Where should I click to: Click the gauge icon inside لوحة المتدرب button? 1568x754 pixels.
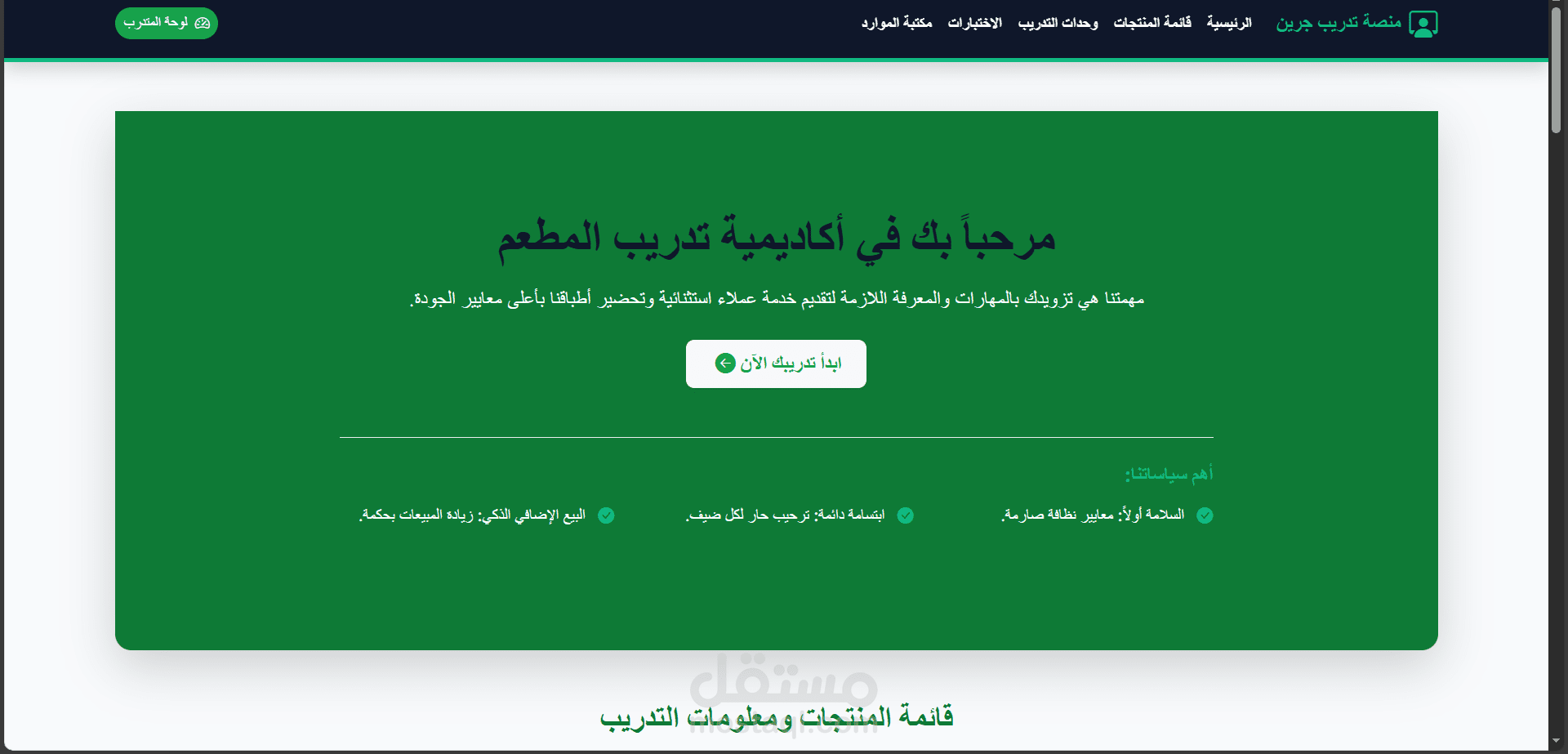203,23
